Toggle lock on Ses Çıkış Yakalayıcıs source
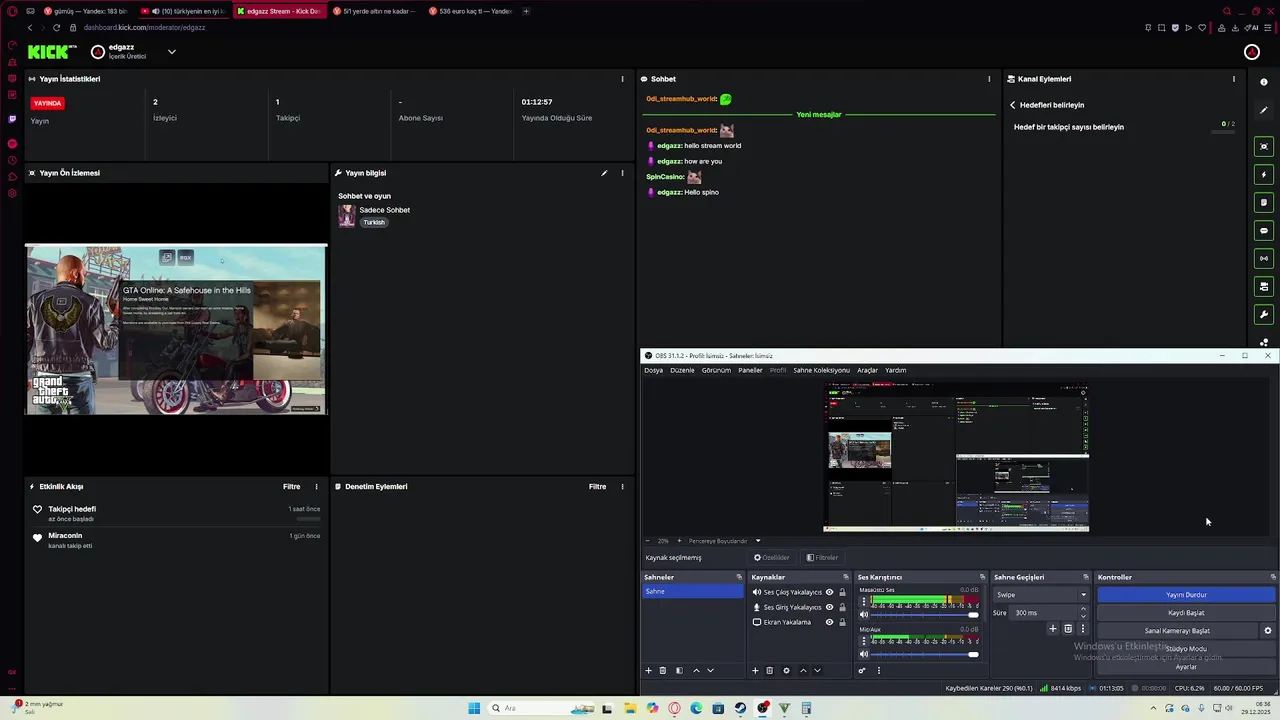1280x720 pixels. [842, 592]
